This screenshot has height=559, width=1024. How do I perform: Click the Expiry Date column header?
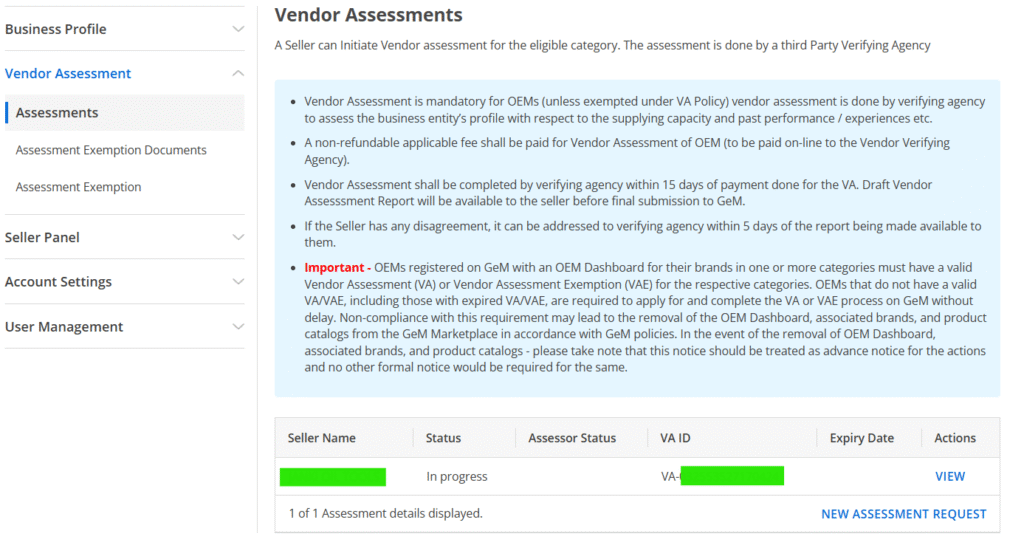click(x=861, y=438)
